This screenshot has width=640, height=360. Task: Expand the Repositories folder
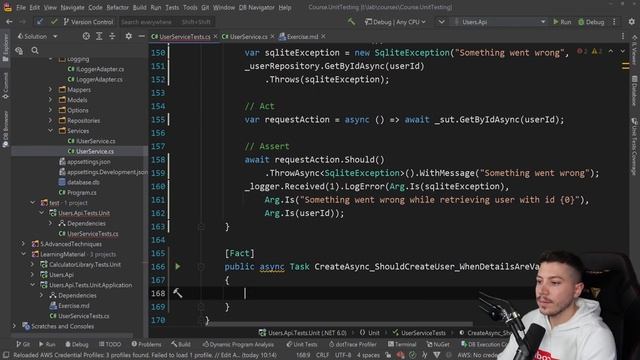point(51,120)
